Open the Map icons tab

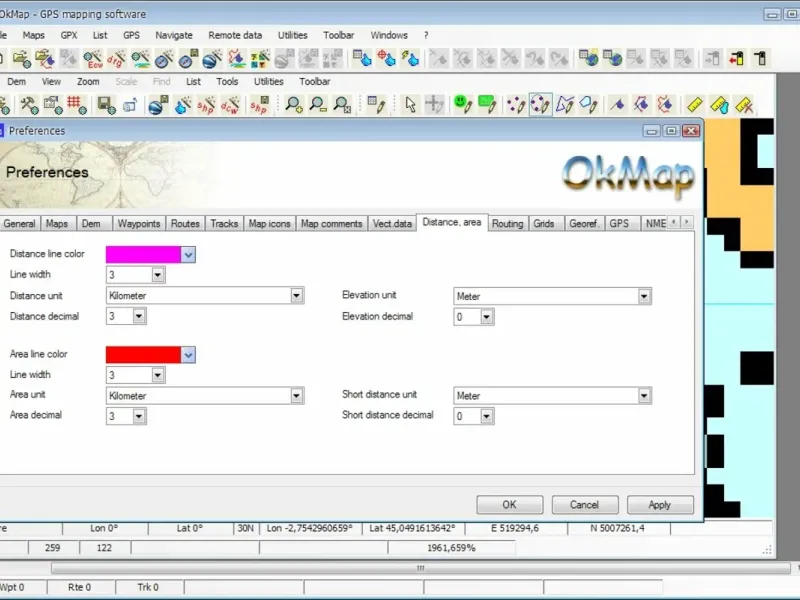[x=269, y=224]
